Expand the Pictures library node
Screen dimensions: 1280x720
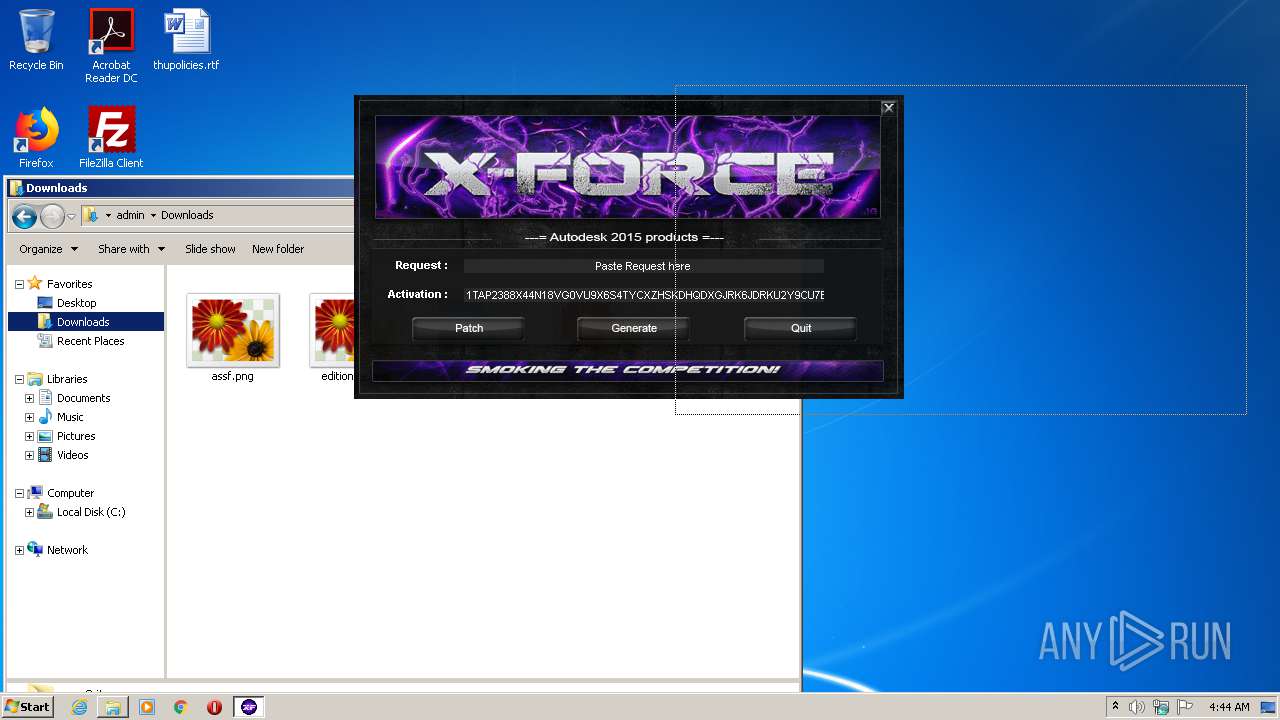point(29,436)
